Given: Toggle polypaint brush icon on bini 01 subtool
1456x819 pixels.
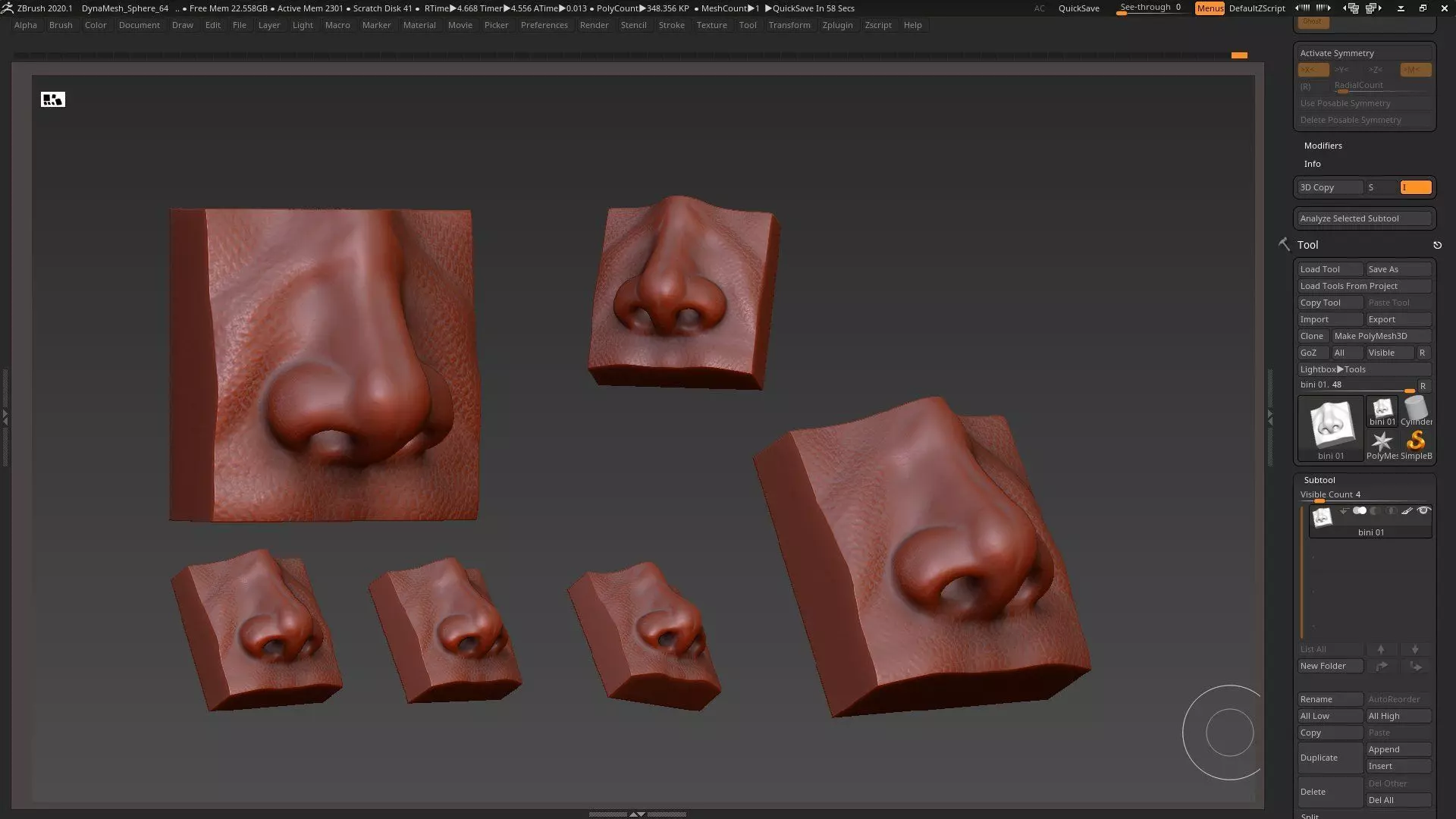Looking at the screenshot, I should tap(1407, 511).
